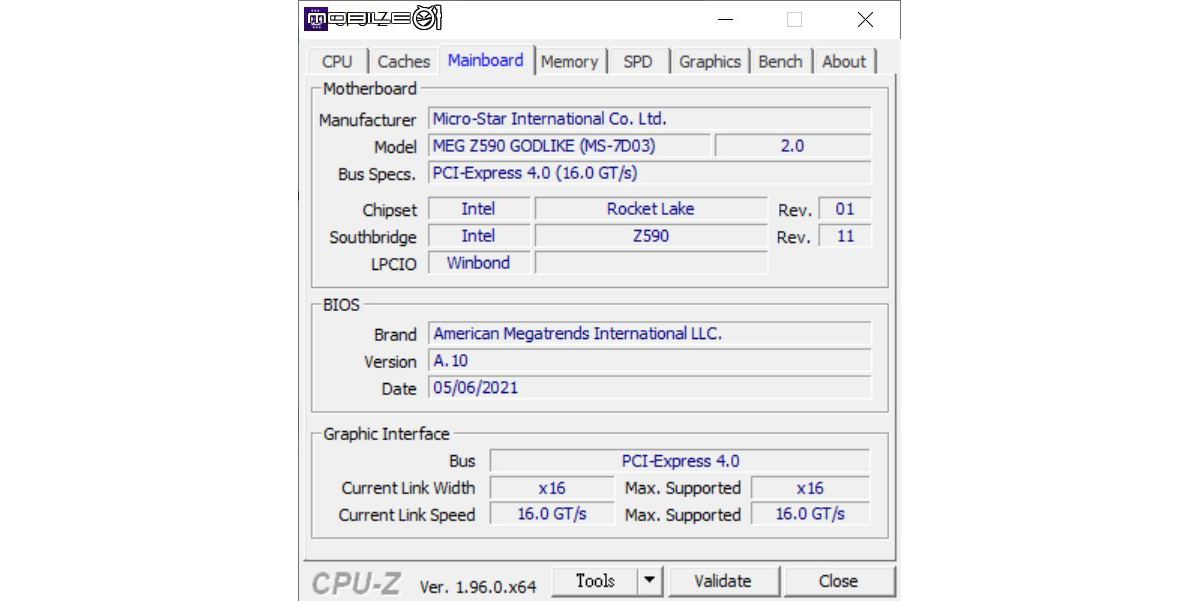Click the Manufacturer label
Screen dimensions: 1200x601
(367, 120)
